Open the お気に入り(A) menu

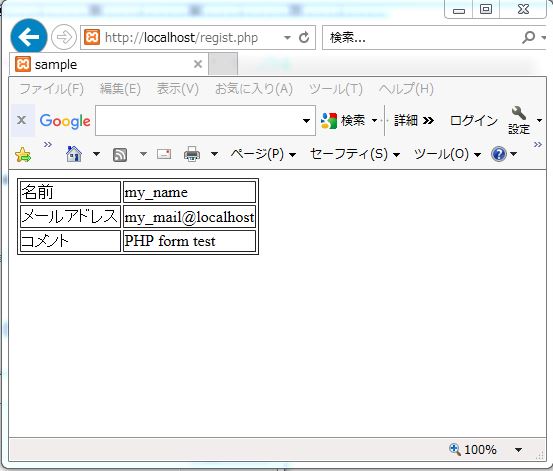point(254,89)
